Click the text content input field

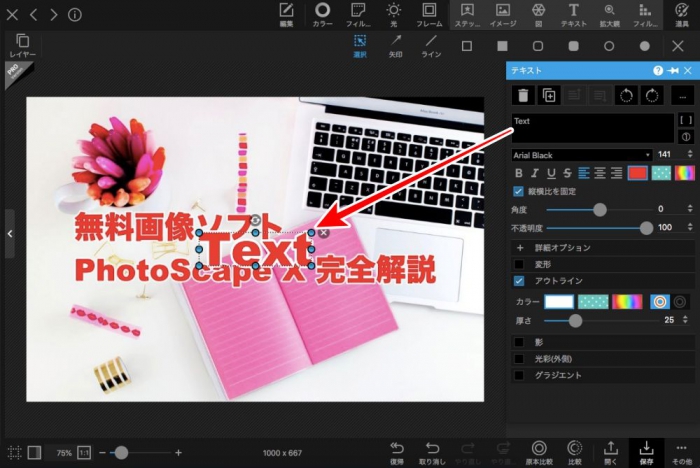click(592, 128)
